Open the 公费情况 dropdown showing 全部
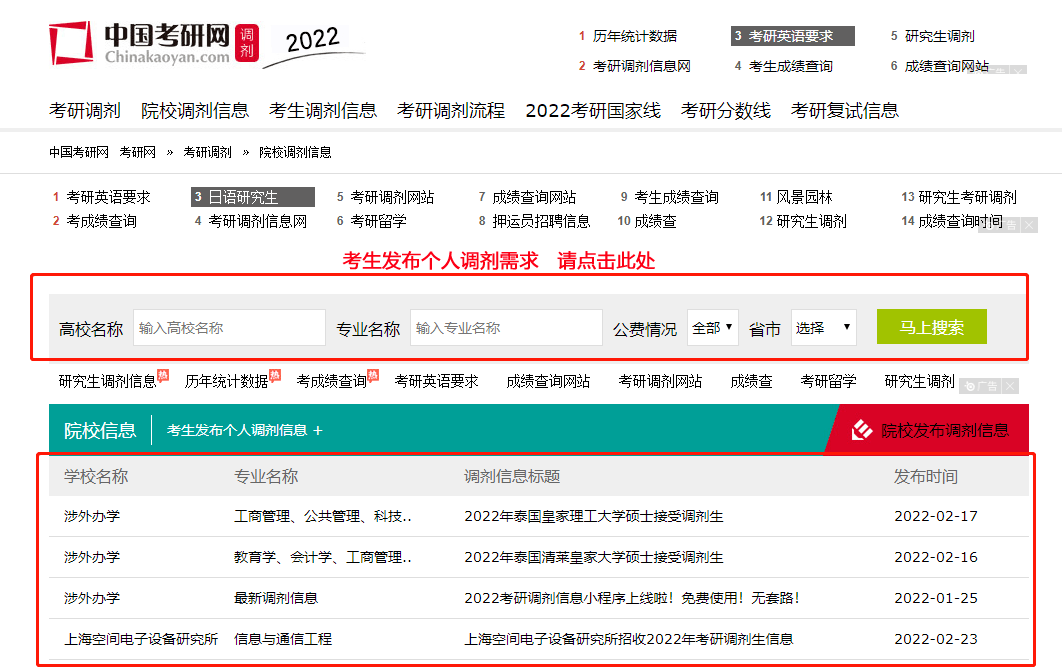1062x667 pixels. [x=713, y=328]
